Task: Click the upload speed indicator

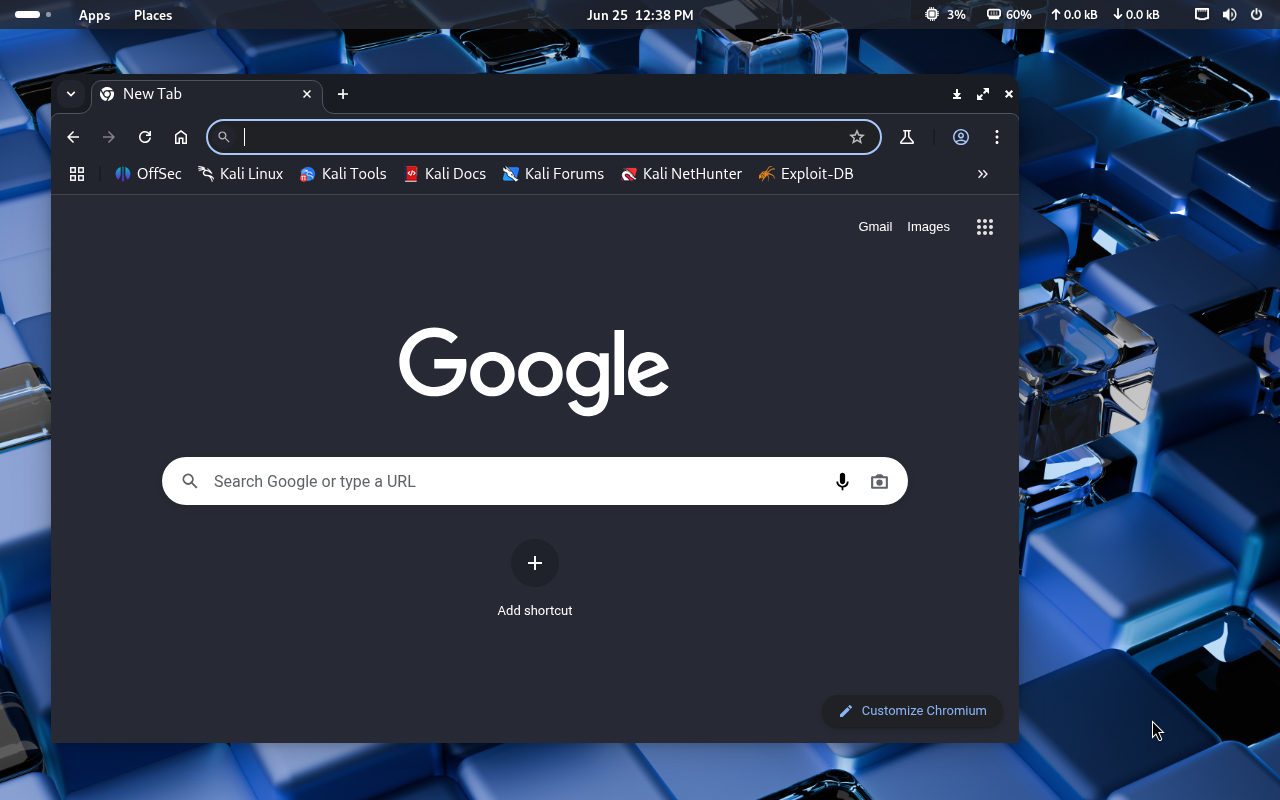Action: point(1073,15)
